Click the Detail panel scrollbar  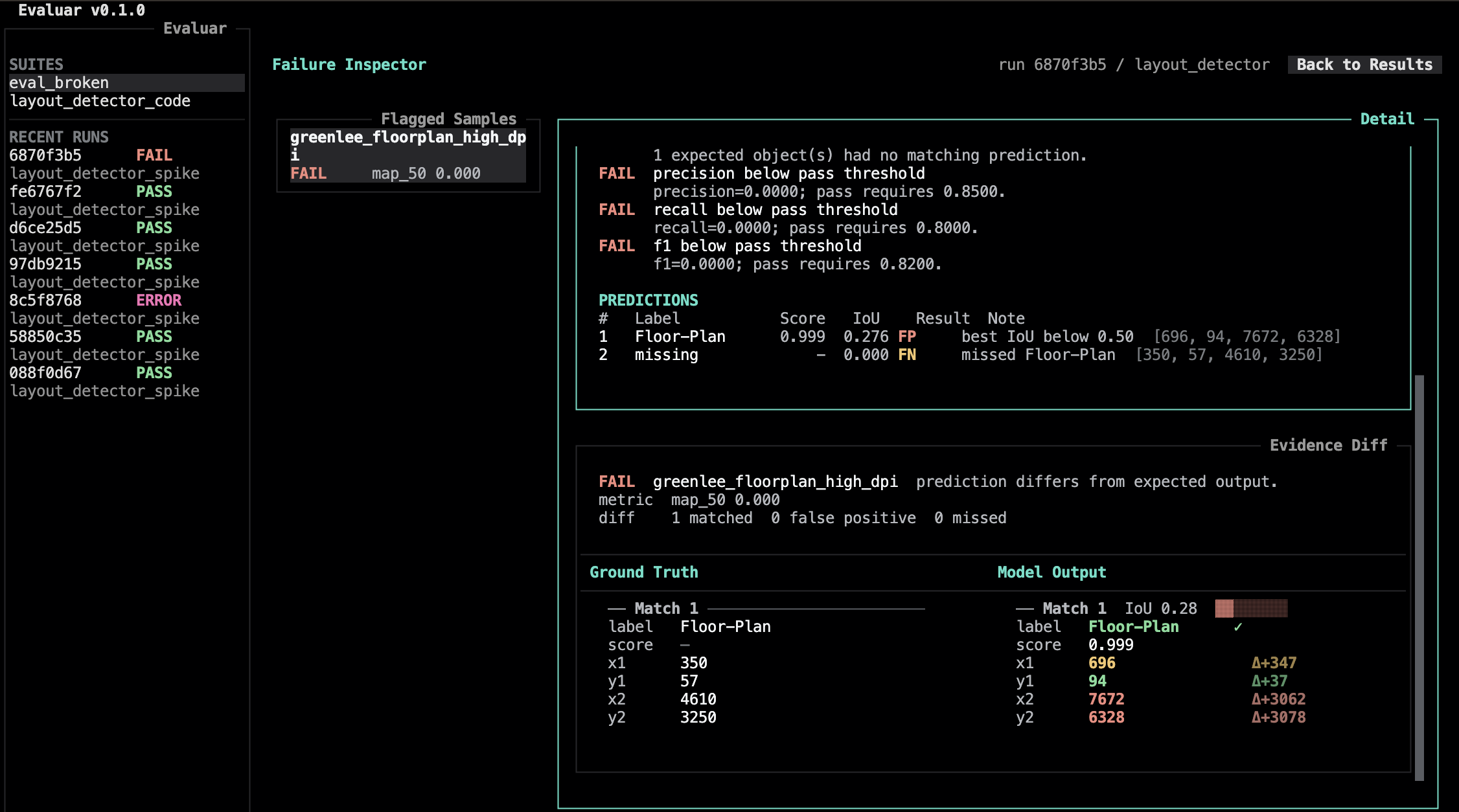(x=1419, y=578)
